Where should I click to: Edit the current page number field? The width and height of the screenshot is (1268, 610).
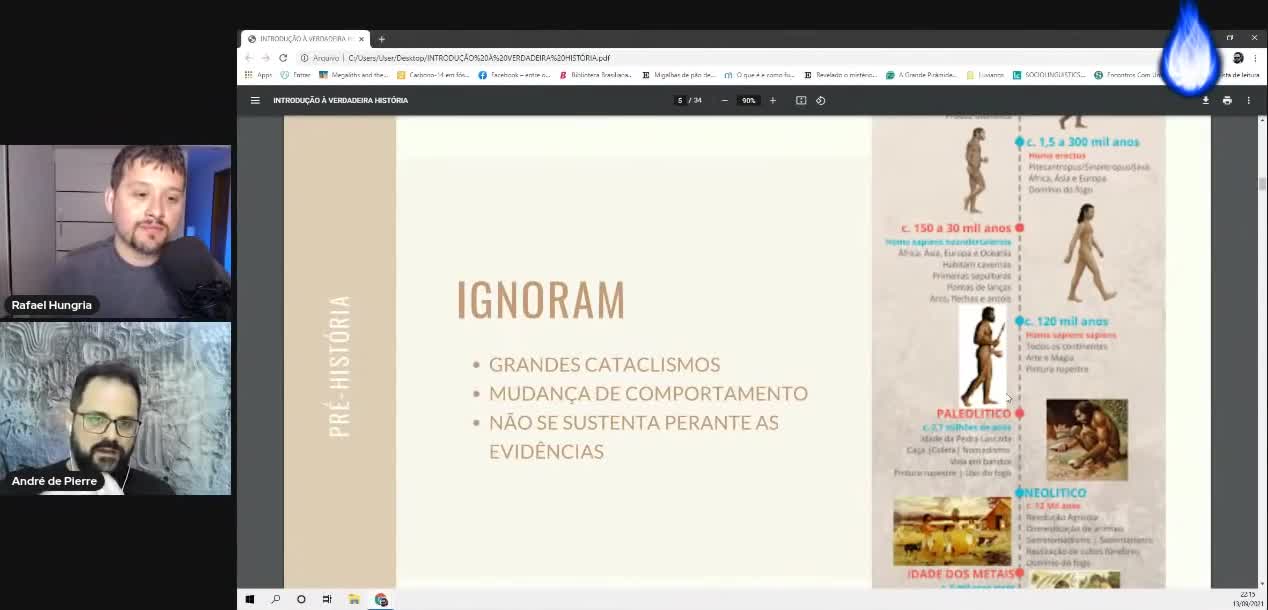[680, 100]
